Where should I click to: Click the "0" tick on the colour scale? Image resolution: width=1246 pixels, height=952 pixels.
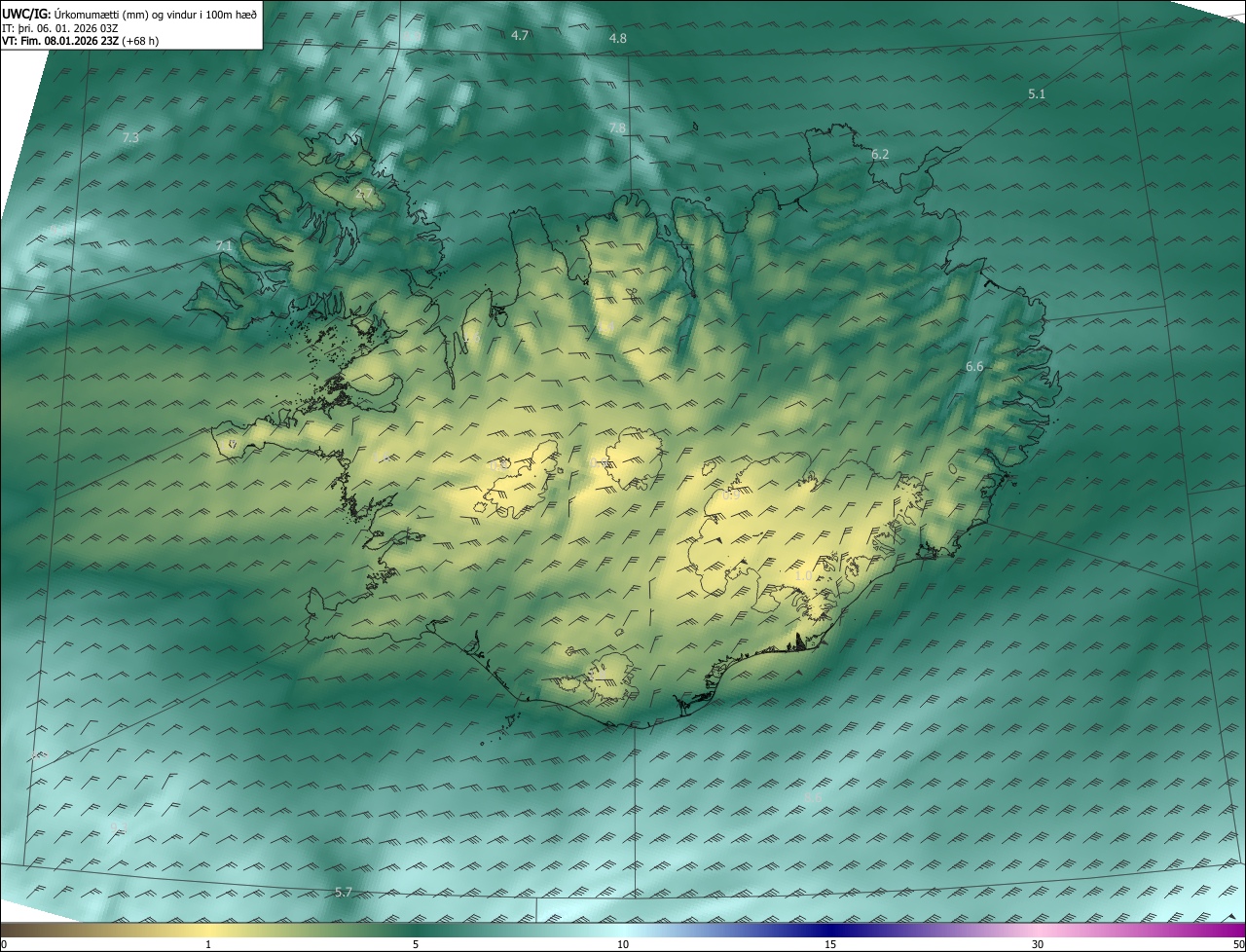(4, 945)
